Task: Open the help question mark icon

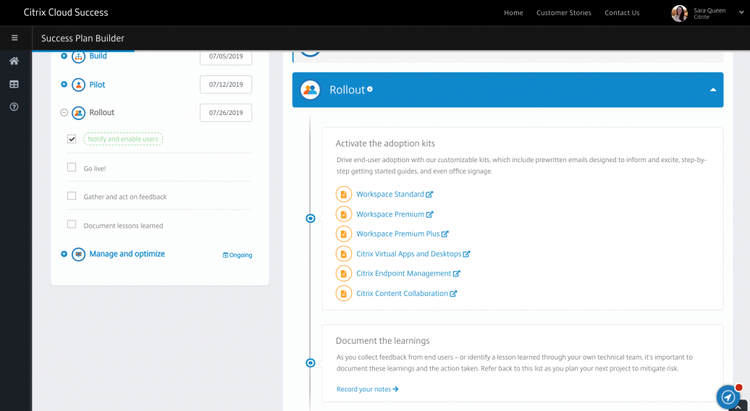Action: (14, 107)
